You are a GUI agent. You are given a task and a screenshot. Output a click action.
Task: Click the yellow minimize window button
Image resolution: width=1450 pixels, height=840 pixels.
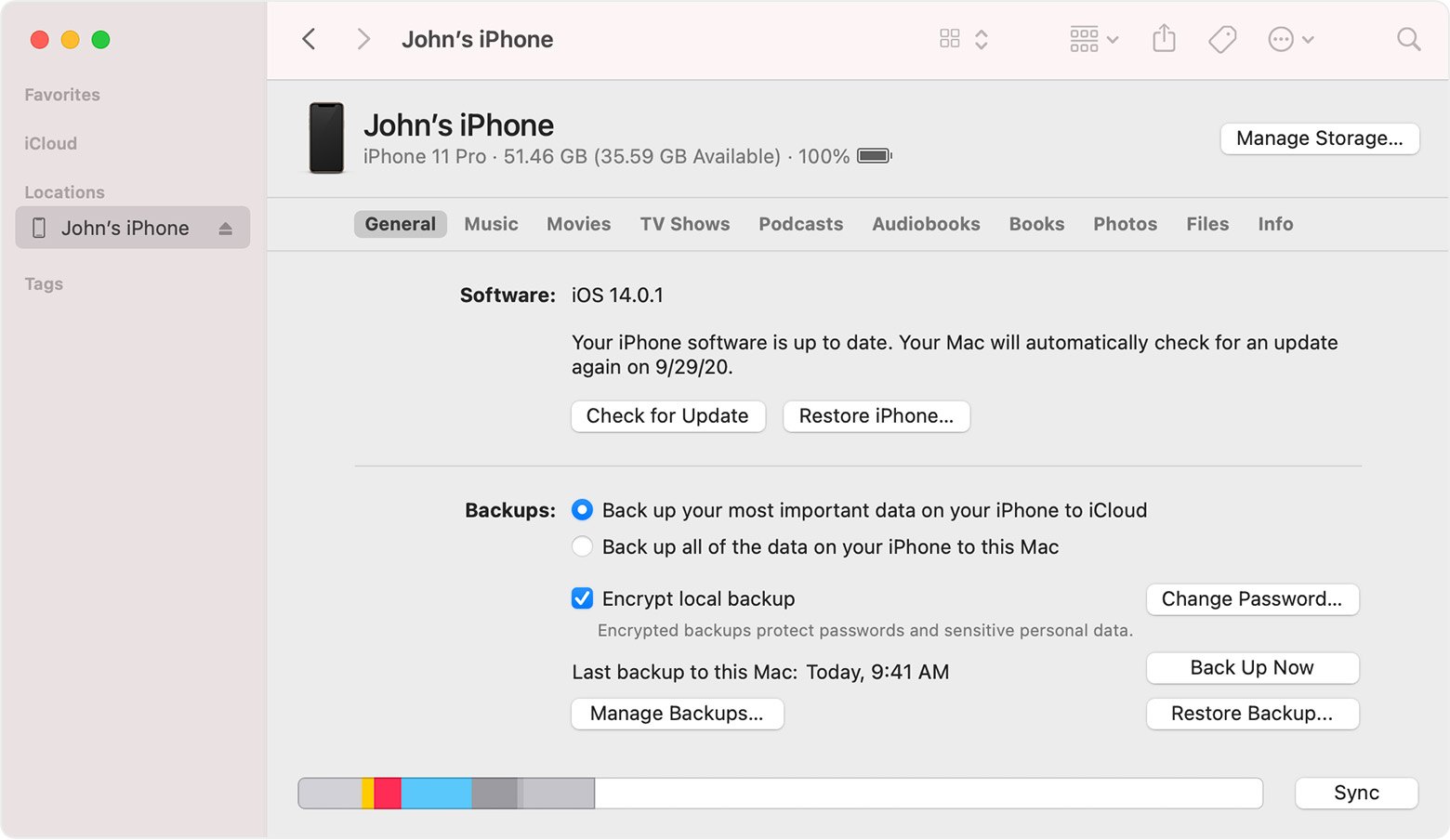[x=70, y=39]
